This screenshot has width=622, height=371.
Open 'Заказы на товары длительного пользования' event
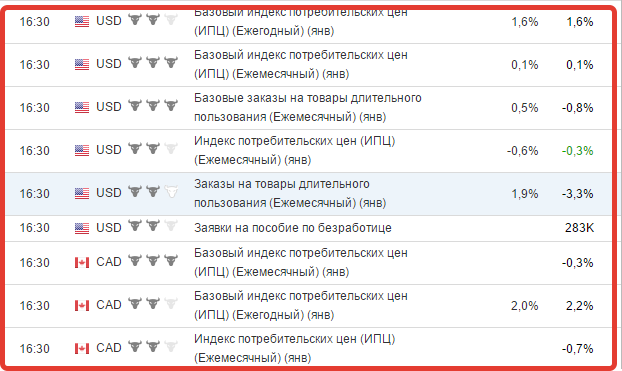click(290, 194)
